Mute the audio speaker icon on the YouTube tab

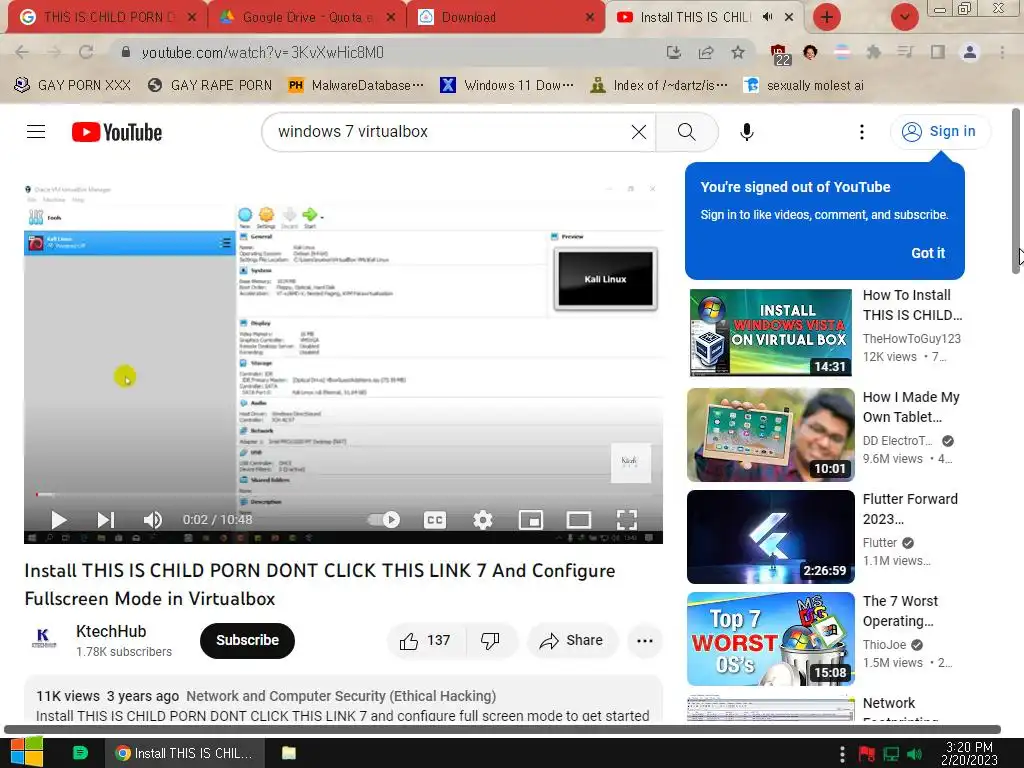(767, 17)
